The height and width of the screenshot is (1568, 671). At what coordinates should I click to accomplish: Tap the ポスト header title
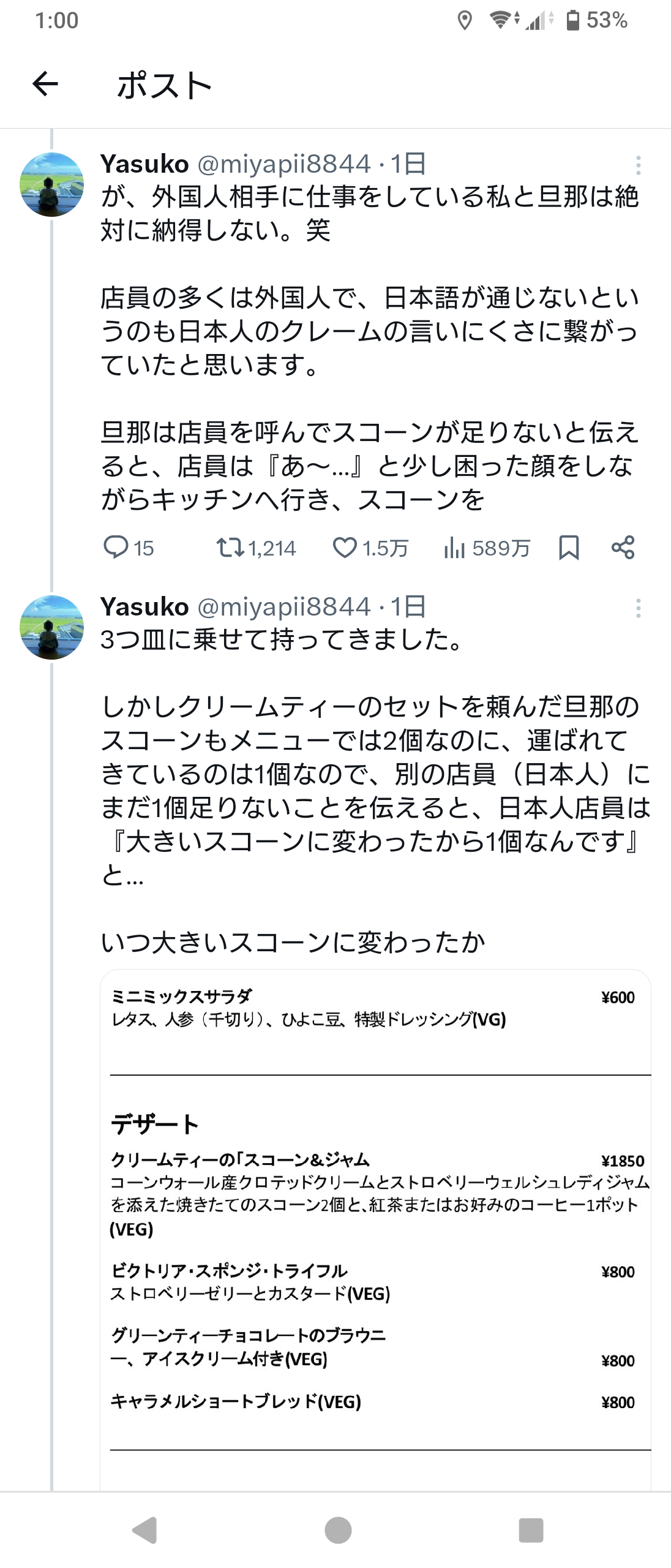pyautogui.click(x=164, y=85)
